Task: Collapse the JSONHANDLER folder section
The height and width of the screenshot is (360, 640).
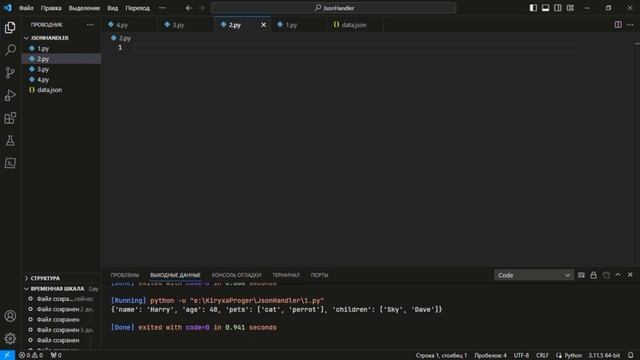Action: tap(61, 38)
